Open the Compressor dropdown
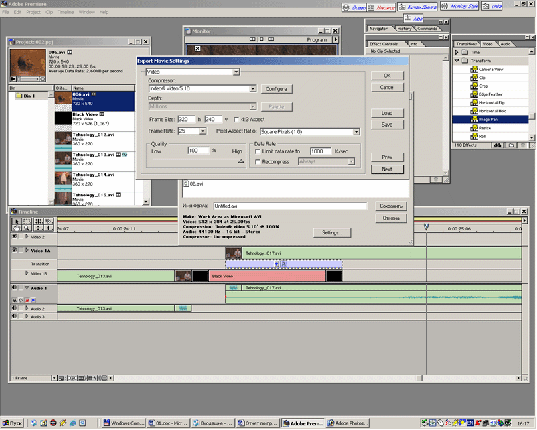Screen dimensions: 537x430 point(252,89)
